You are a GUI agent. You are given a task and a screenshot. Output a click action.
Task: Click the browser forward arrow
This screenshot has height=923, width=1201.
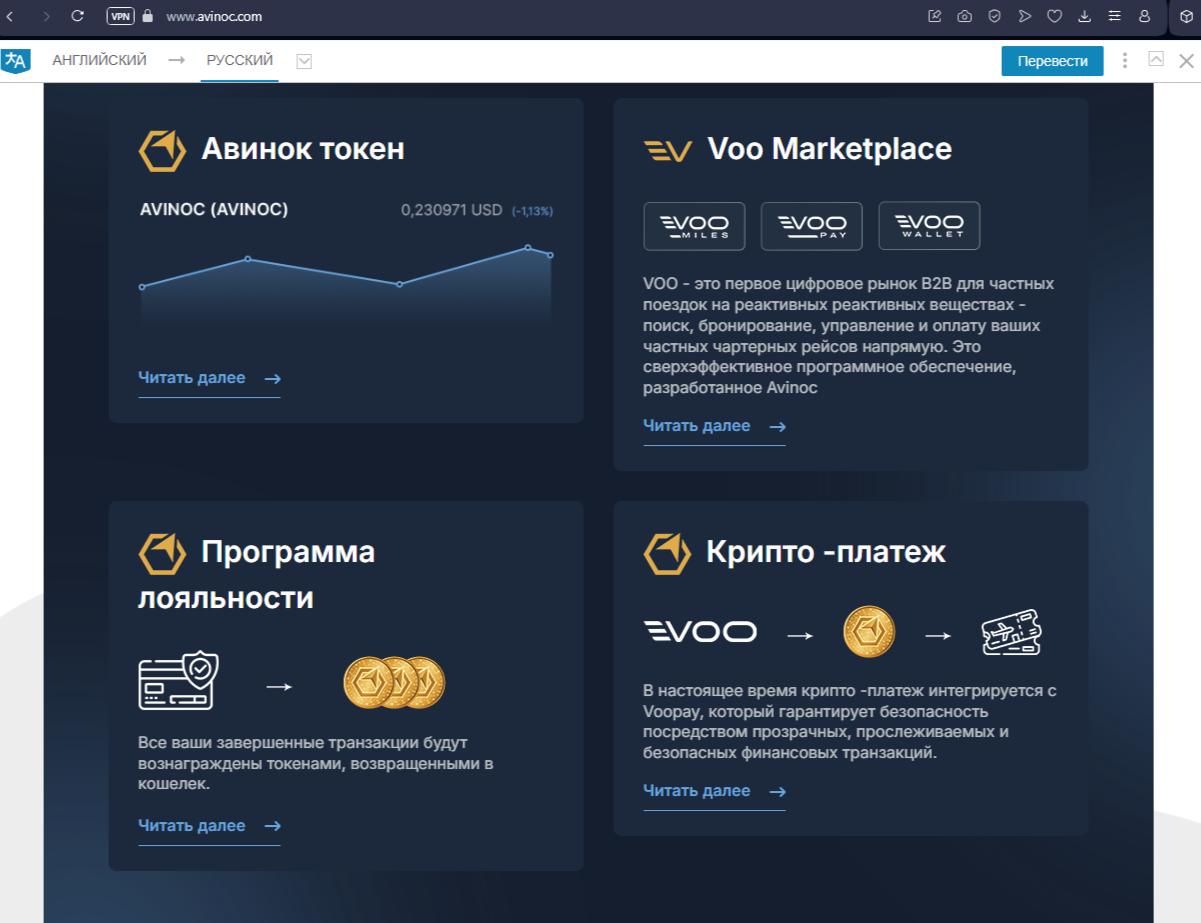coord(46,17)
